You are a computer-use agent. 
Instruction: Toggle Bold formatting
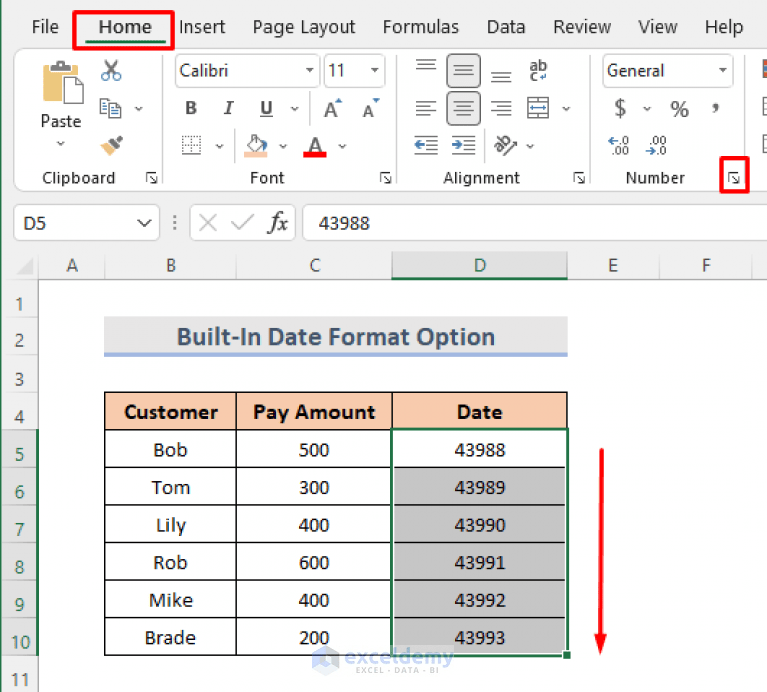191,108
